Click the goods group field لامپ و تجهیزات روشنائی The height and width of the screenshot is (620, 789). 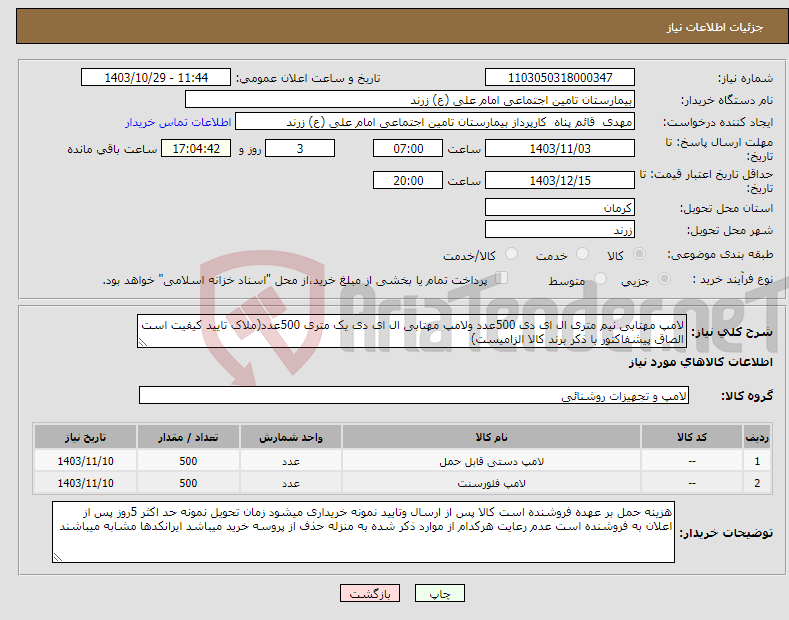pyautogui.click(x=414, y=396)
